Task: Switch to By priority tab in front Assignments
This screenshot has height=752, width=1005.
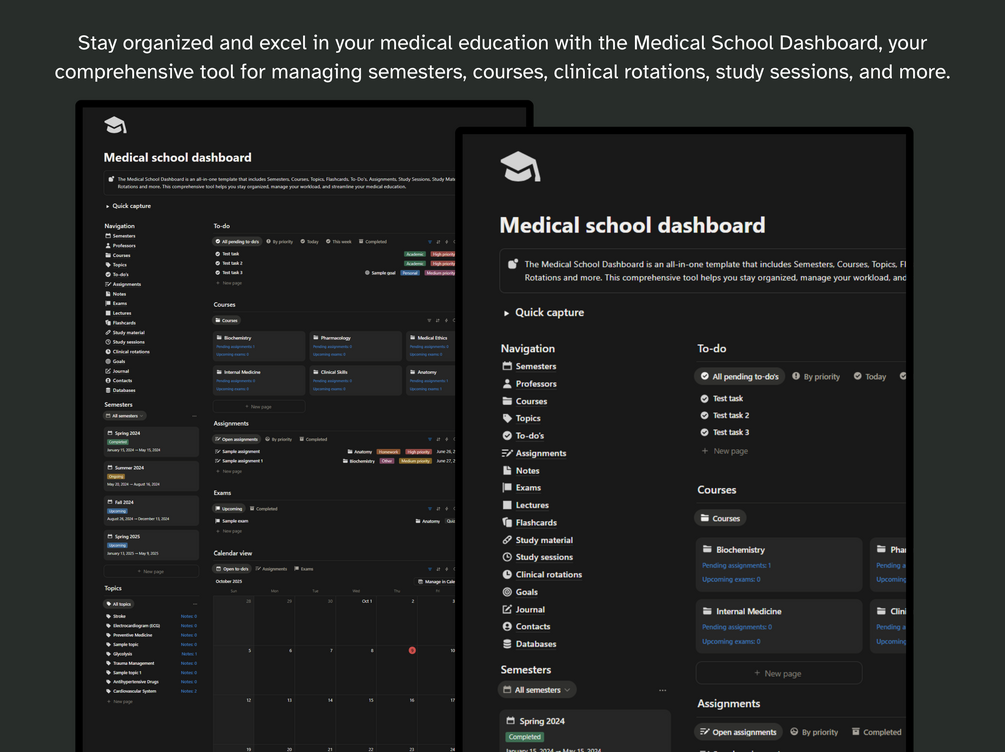Action: coord(814,732)
